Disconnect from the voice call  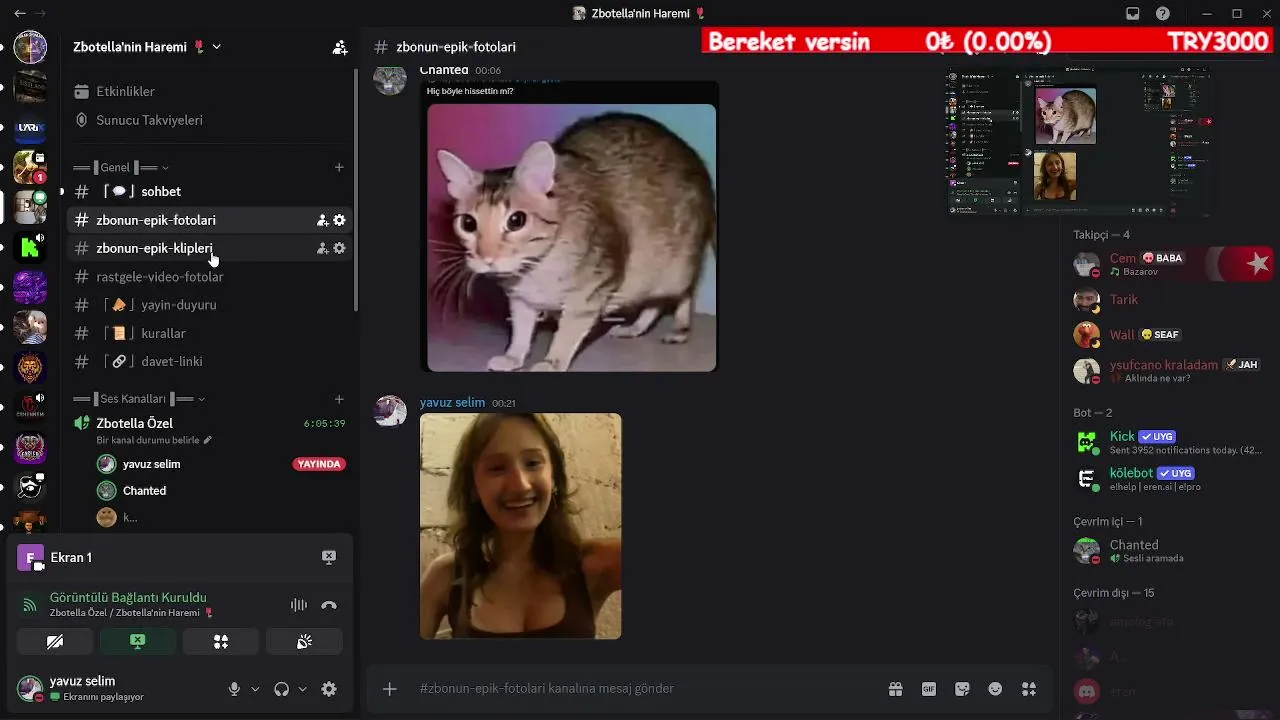[329, 605]
